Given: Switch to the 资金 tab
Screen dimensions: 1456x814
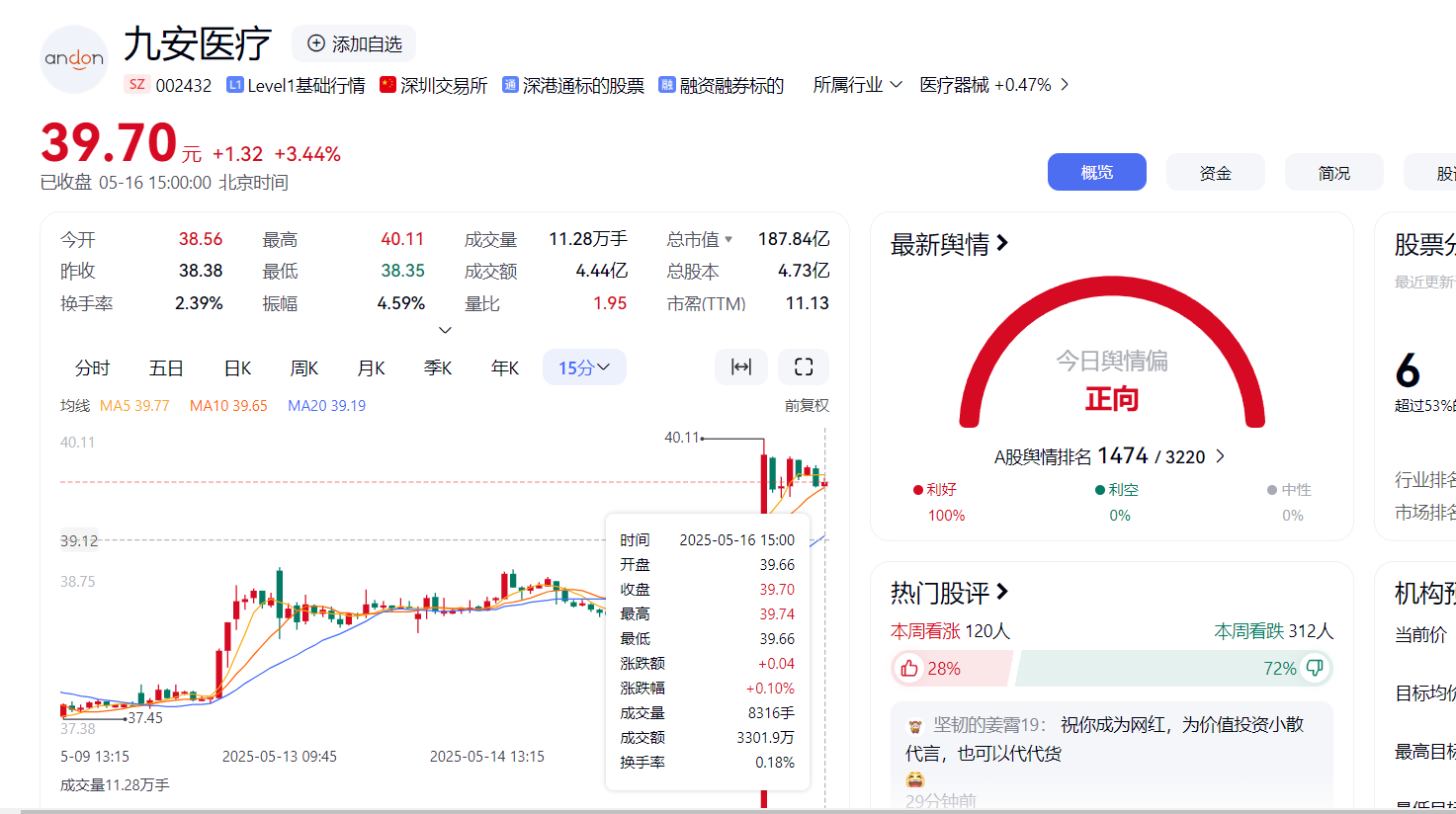Looking at the screenshot, I should tap(1215, 172).
